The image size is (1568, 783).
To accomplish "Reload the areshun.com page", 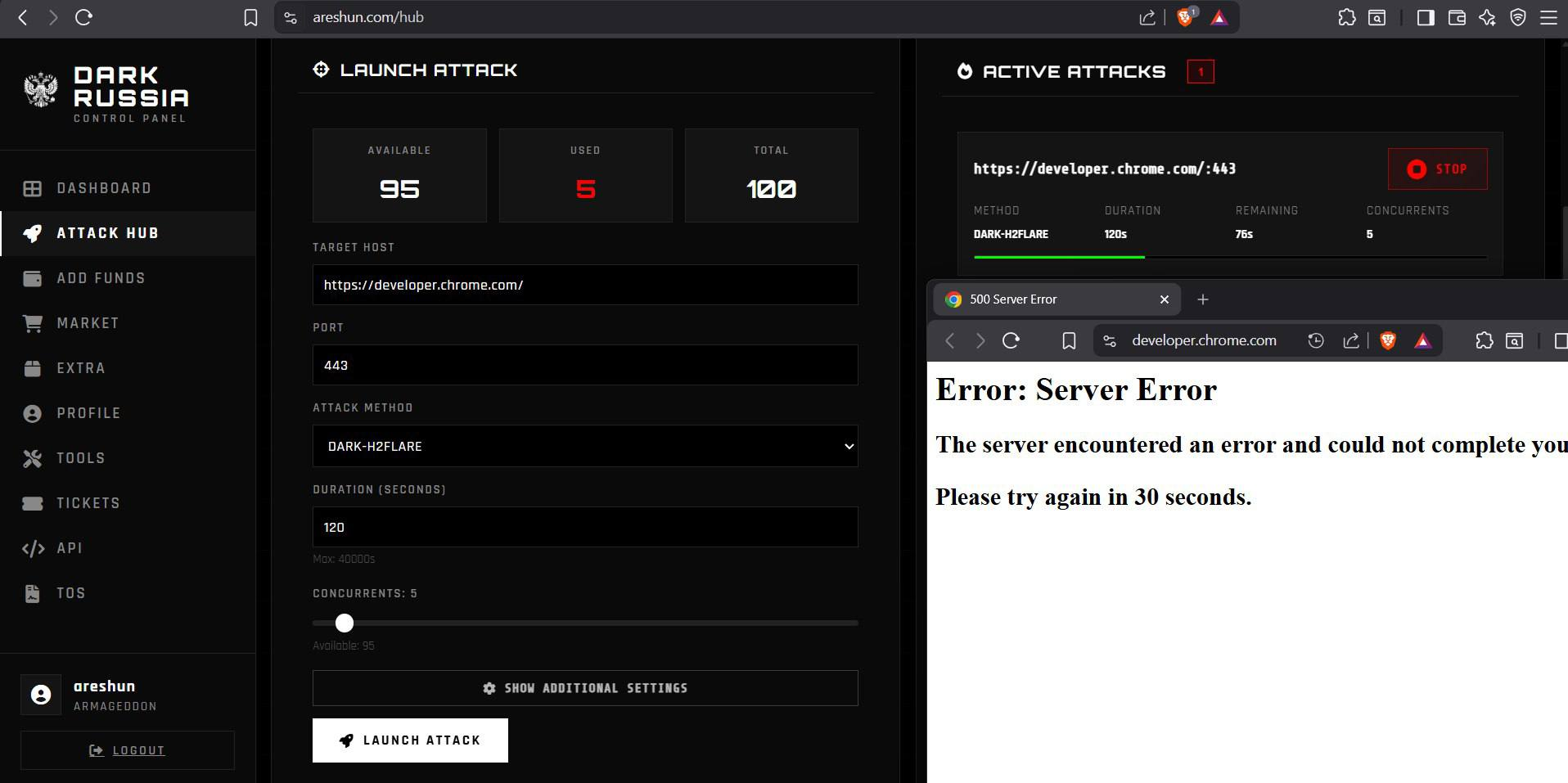I will [x=83, y=17].
